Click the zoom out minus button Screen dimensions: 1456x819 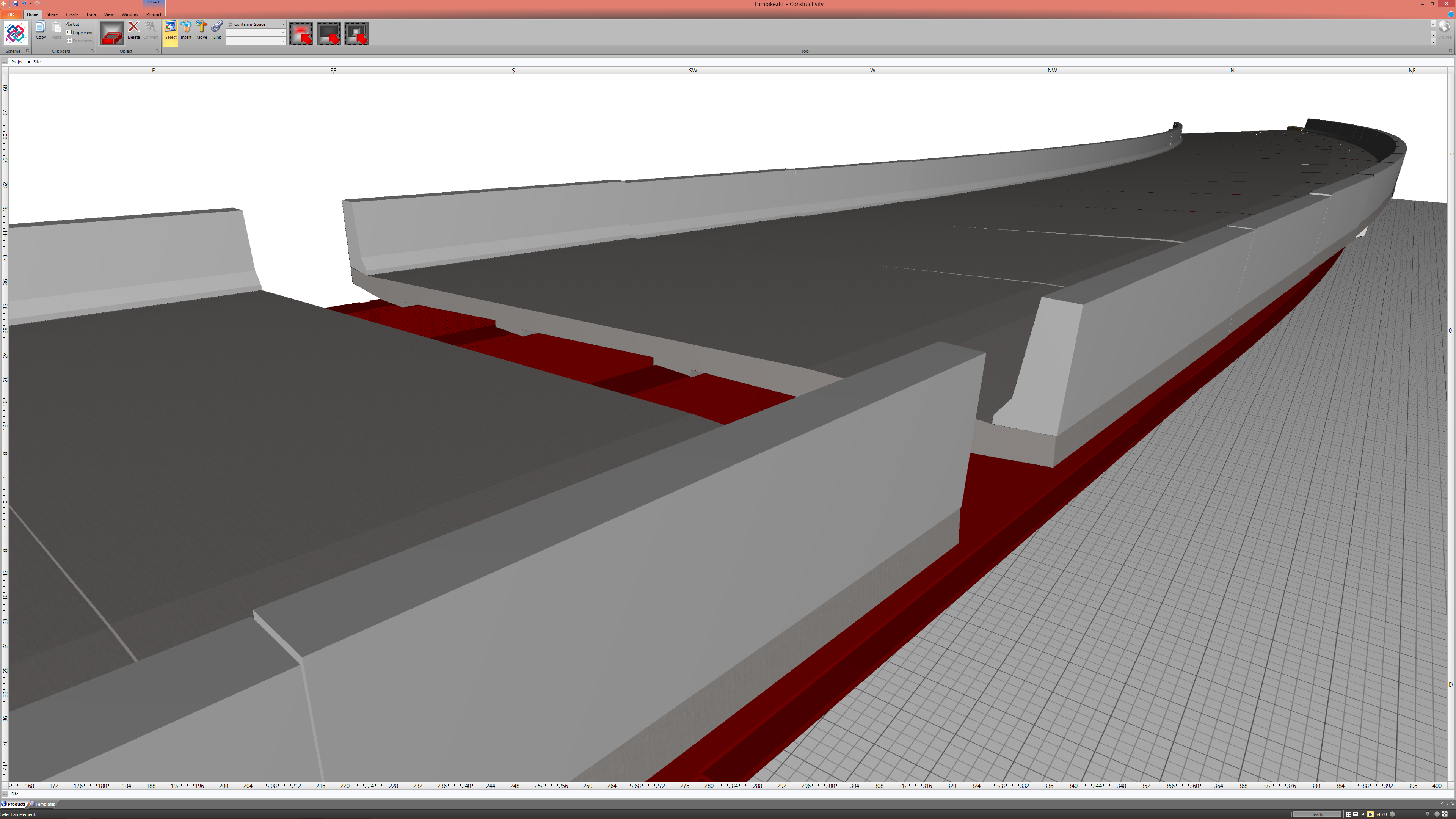(1392, 814)
